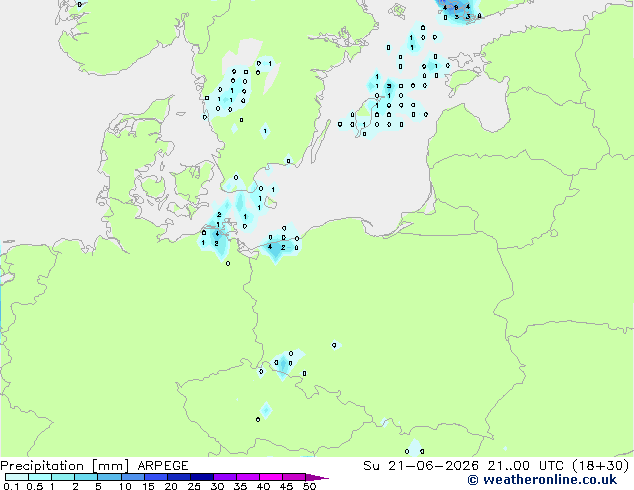Click the '0.1' legend scale value
This screenshot has height=490, width=634.
click(11, 486)
